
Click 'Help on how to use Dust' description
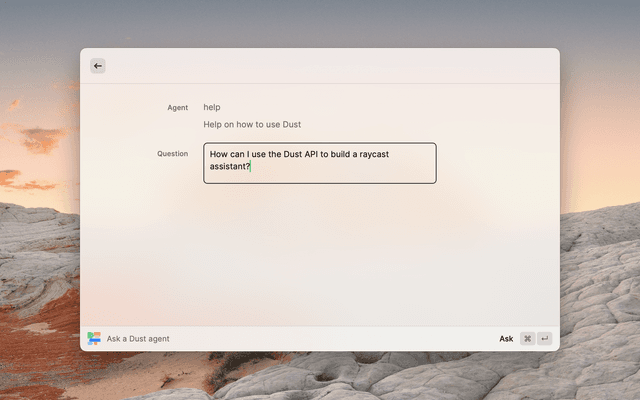252,125
